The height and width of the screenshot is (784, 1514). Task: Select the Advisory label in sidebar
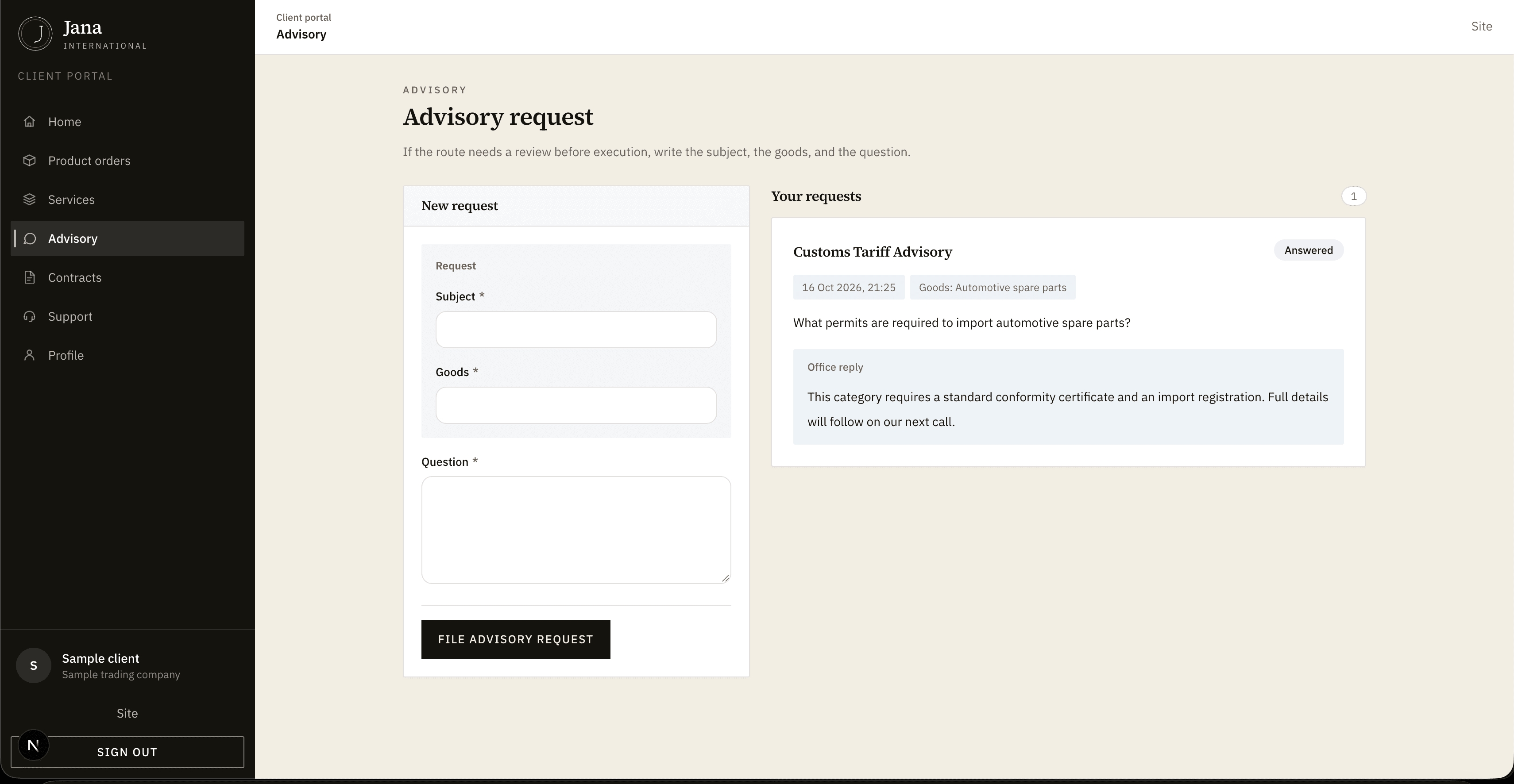click(73, 238)
